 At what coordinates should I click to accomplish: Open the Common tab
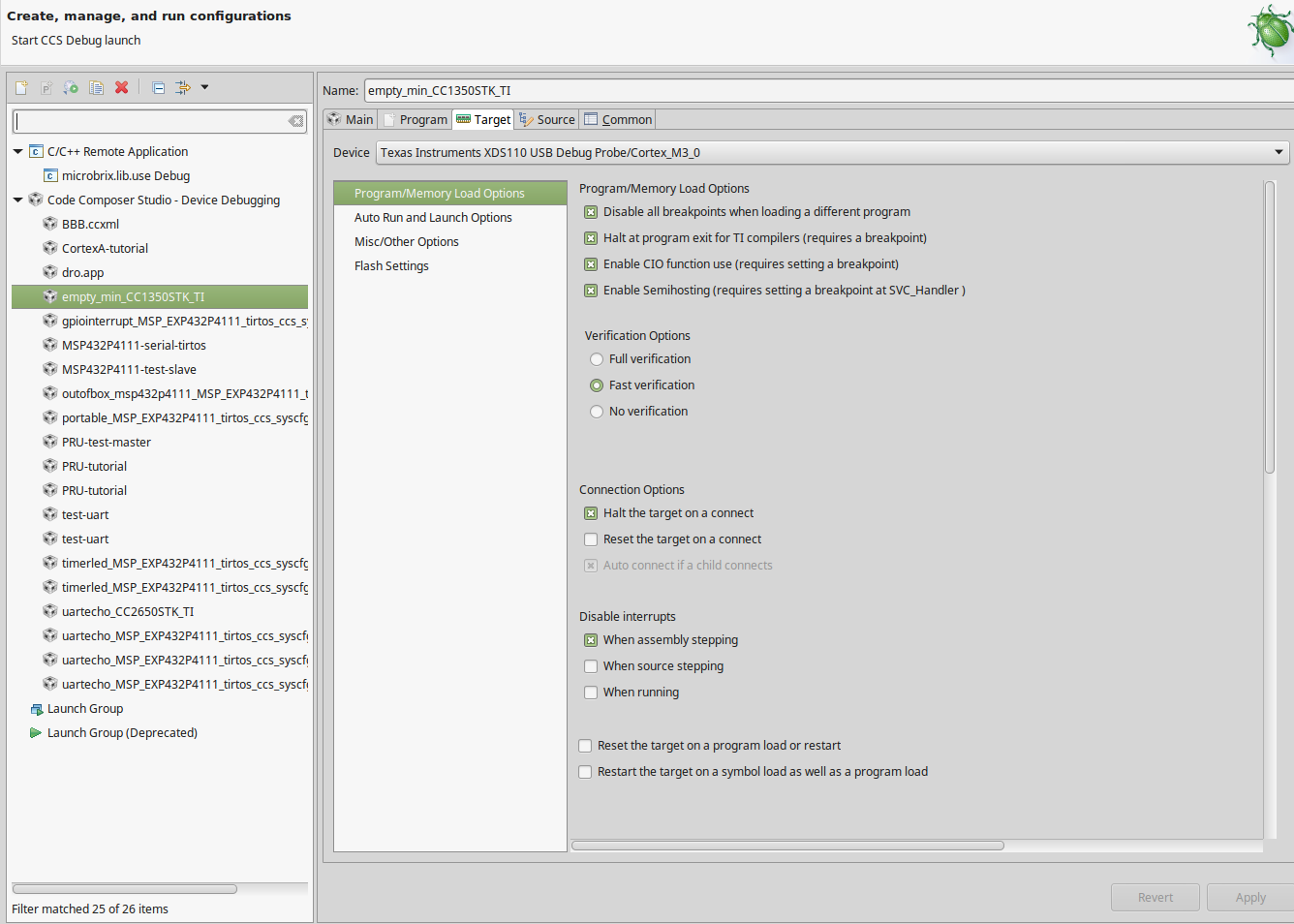tap(618, 119)
